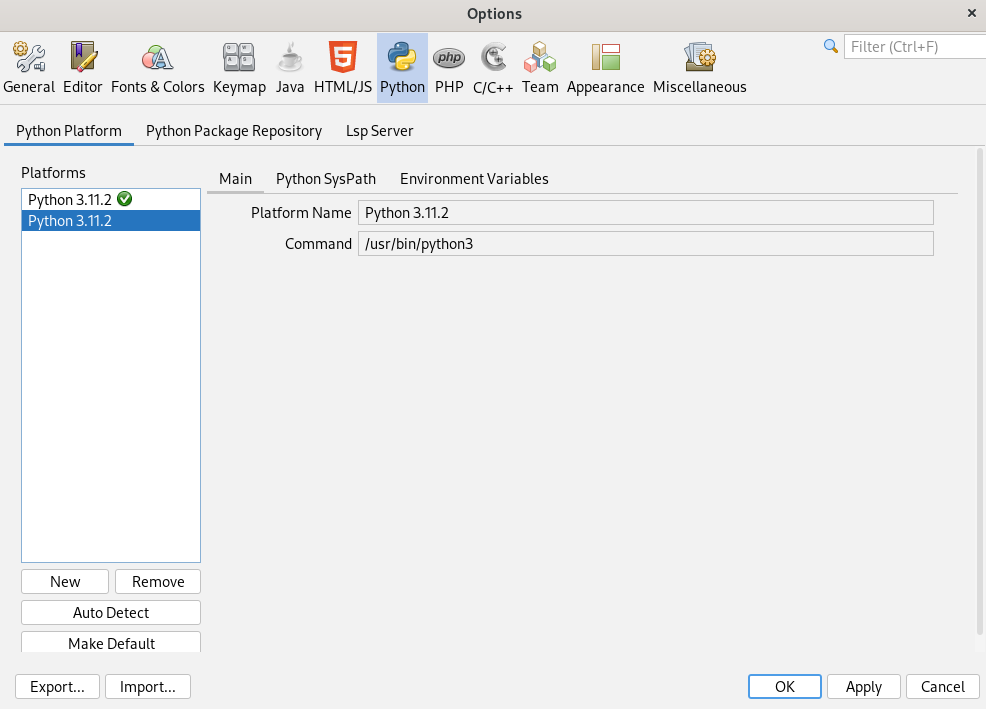Select the highlighted Python 3.11.2 entry
The height and width of the screenshot is (709, 986).
coord(111,221)
